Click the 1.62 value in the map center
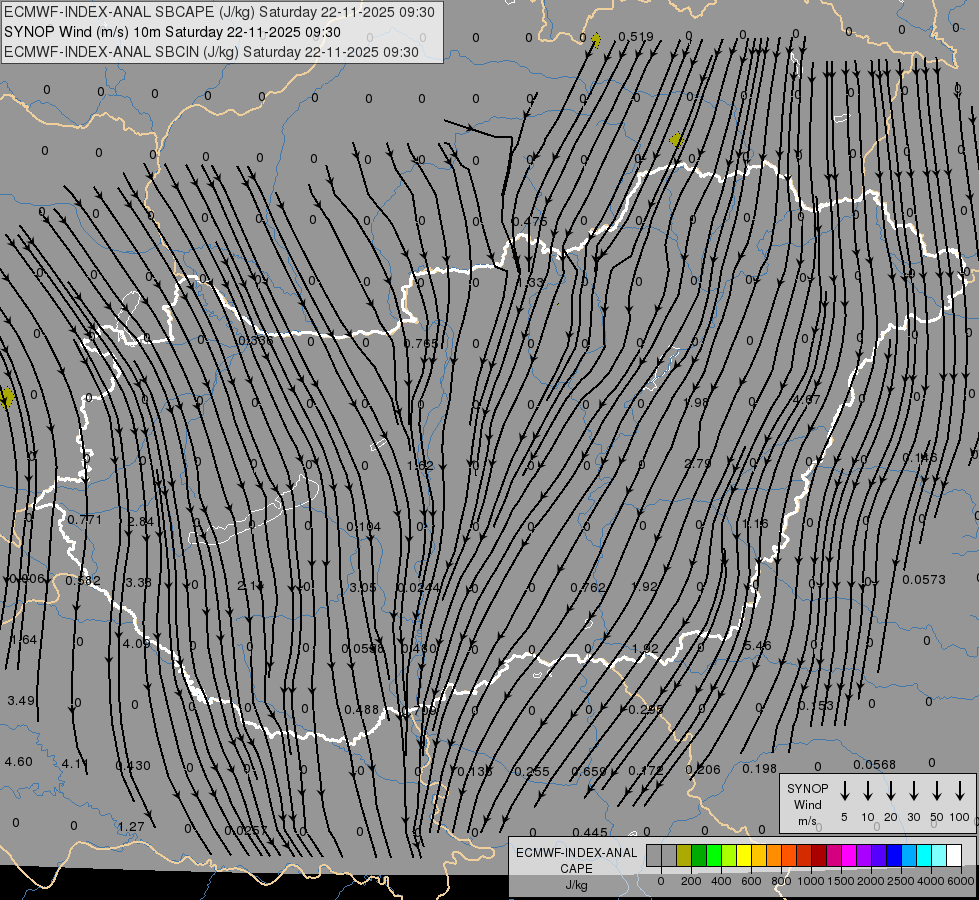979x900 pixels. tap(420, 466)
